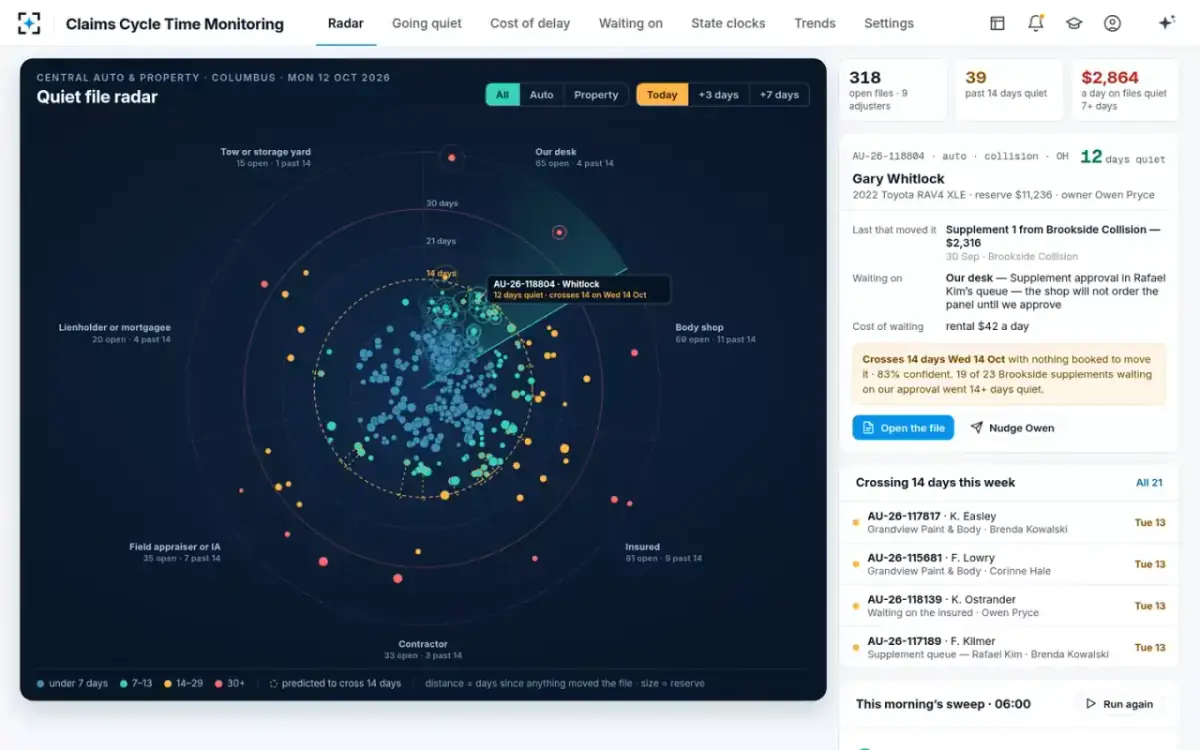Click the AU-26-118804 Whitlock tooltip

point(578,290)
